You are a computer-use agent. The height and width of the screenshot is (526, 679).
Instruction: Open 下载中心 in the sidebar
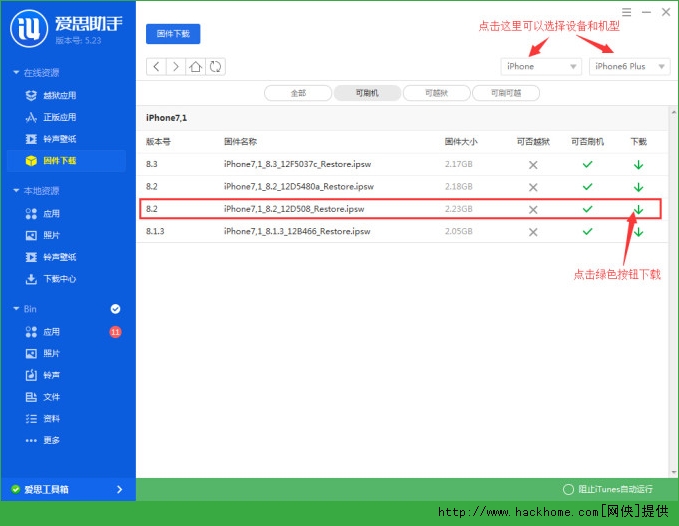click(x=58, y=279)
